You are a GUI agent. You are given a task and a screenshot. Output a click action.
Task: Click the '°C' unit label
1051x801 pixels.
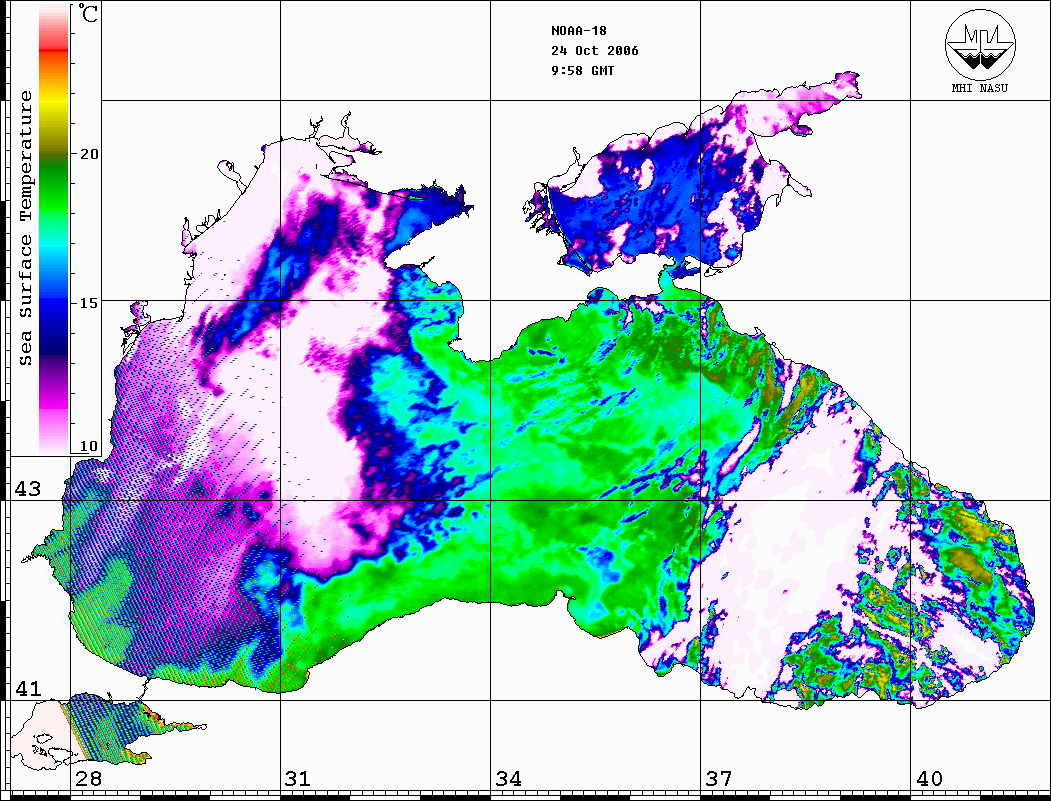click(x=87, y=13)
